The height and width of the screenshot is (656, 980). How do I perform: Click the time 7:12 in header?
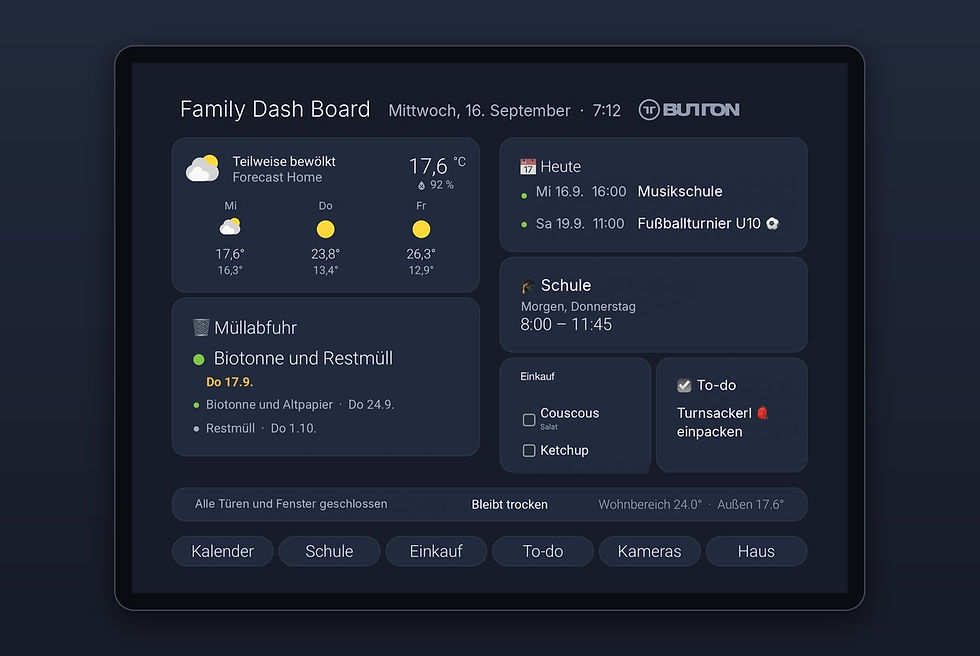pyautogui.click(x=606, y=111)
